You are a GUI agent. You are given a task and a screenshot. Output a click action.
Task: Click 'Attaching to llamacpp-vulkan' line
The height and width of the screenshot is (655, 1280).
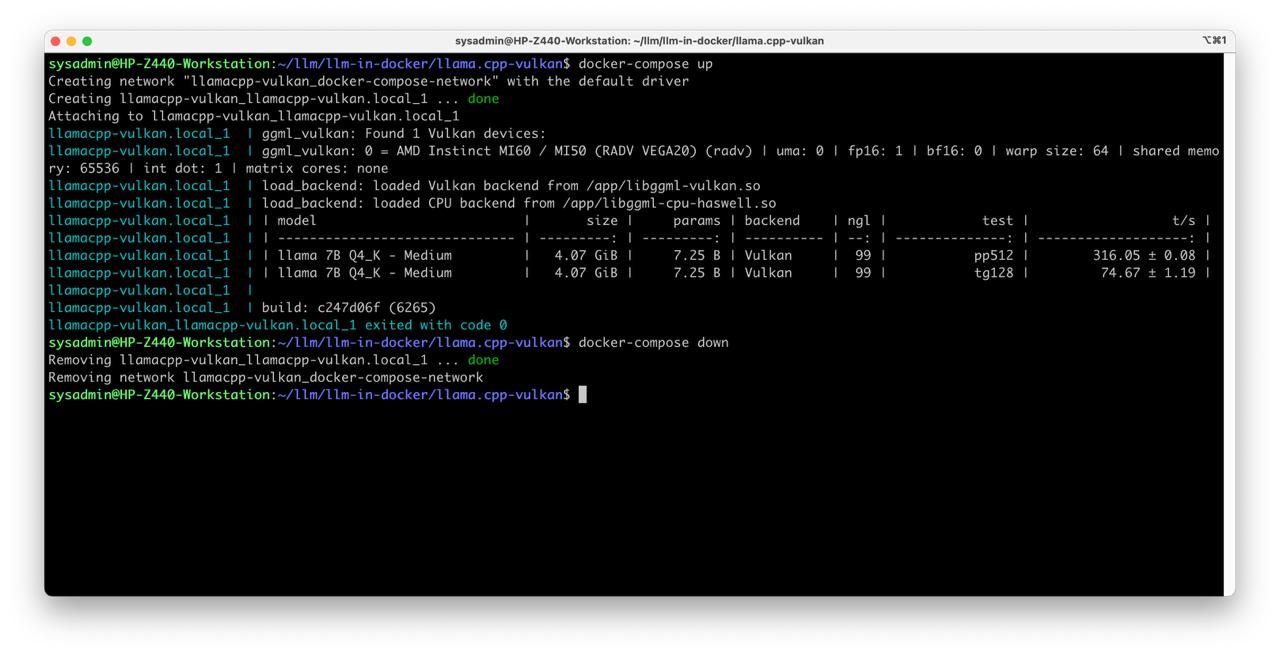(x=254, y=116)
